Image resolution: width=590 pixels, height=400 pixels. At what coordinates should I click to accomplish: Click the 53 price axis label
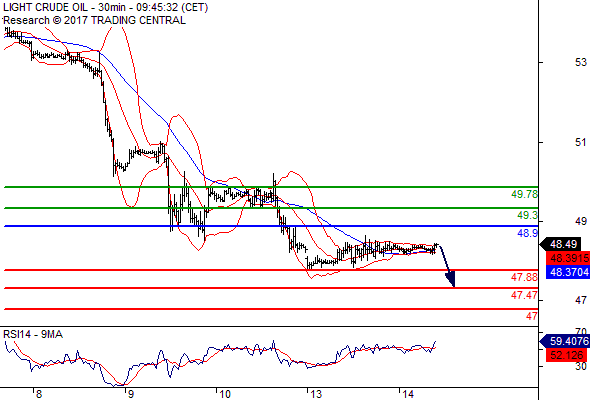(x=581, y=62)
